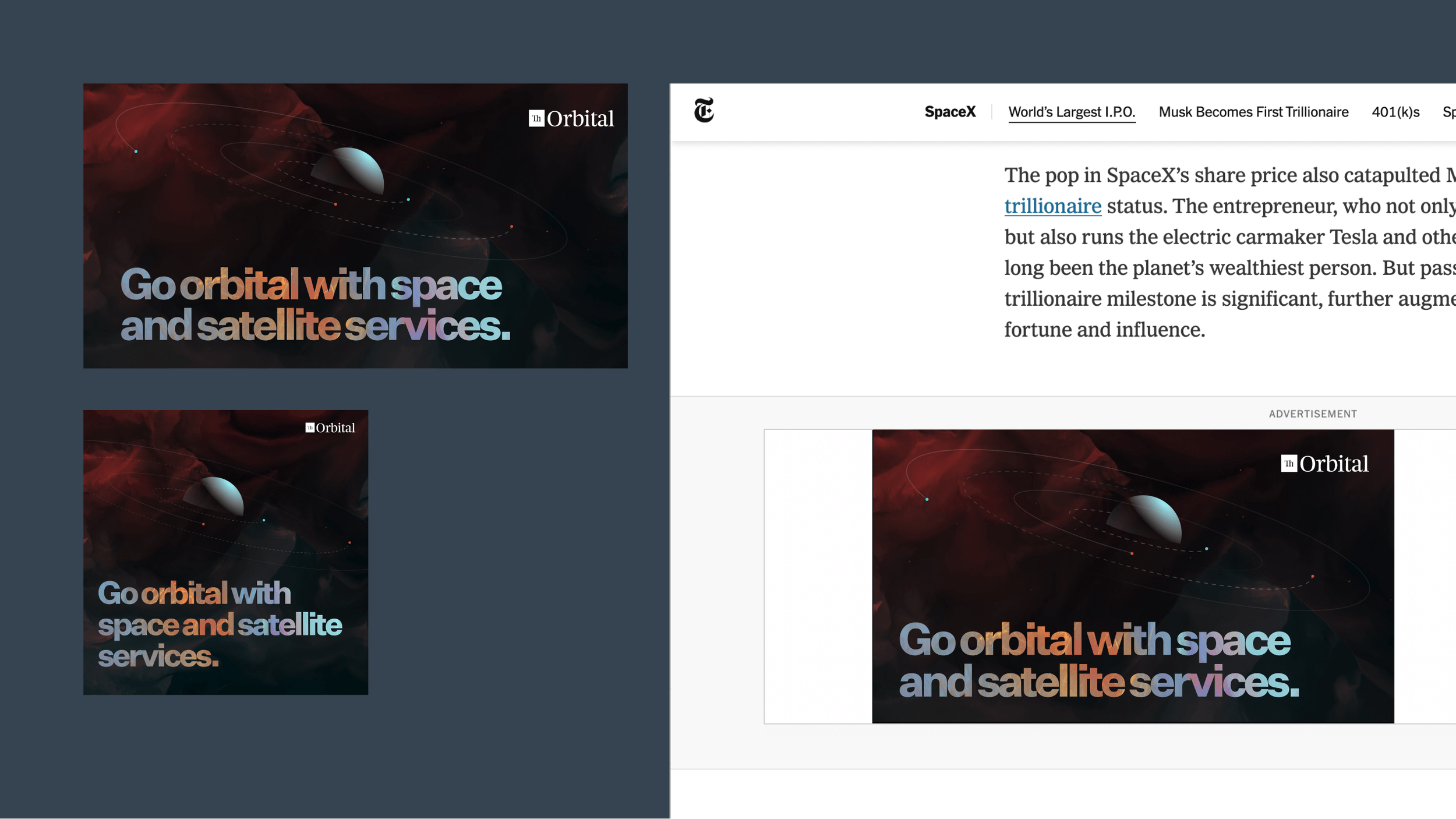Image resolution: width=1456 pixels, height=819 pixels.
Task: Click the Orbital logo in the square ad
Action: (x=330, y=428)
